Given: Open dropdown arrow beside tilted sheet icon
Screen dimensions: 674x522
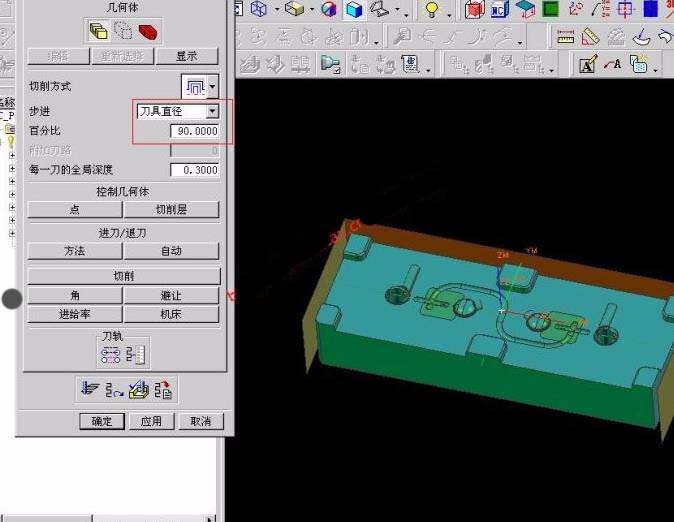Looking at the screenshot, I should point(398,9).
